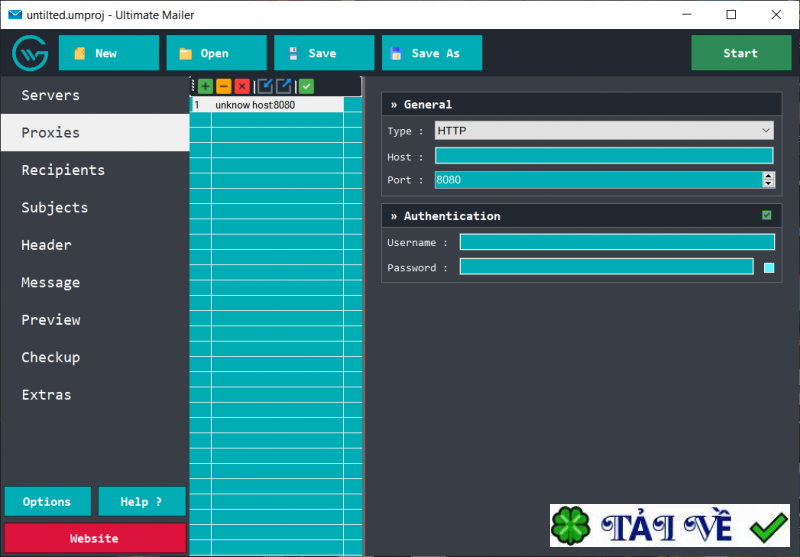Open the Options button
This screenshot has width=800, height=557.
(x=47, y=502)
